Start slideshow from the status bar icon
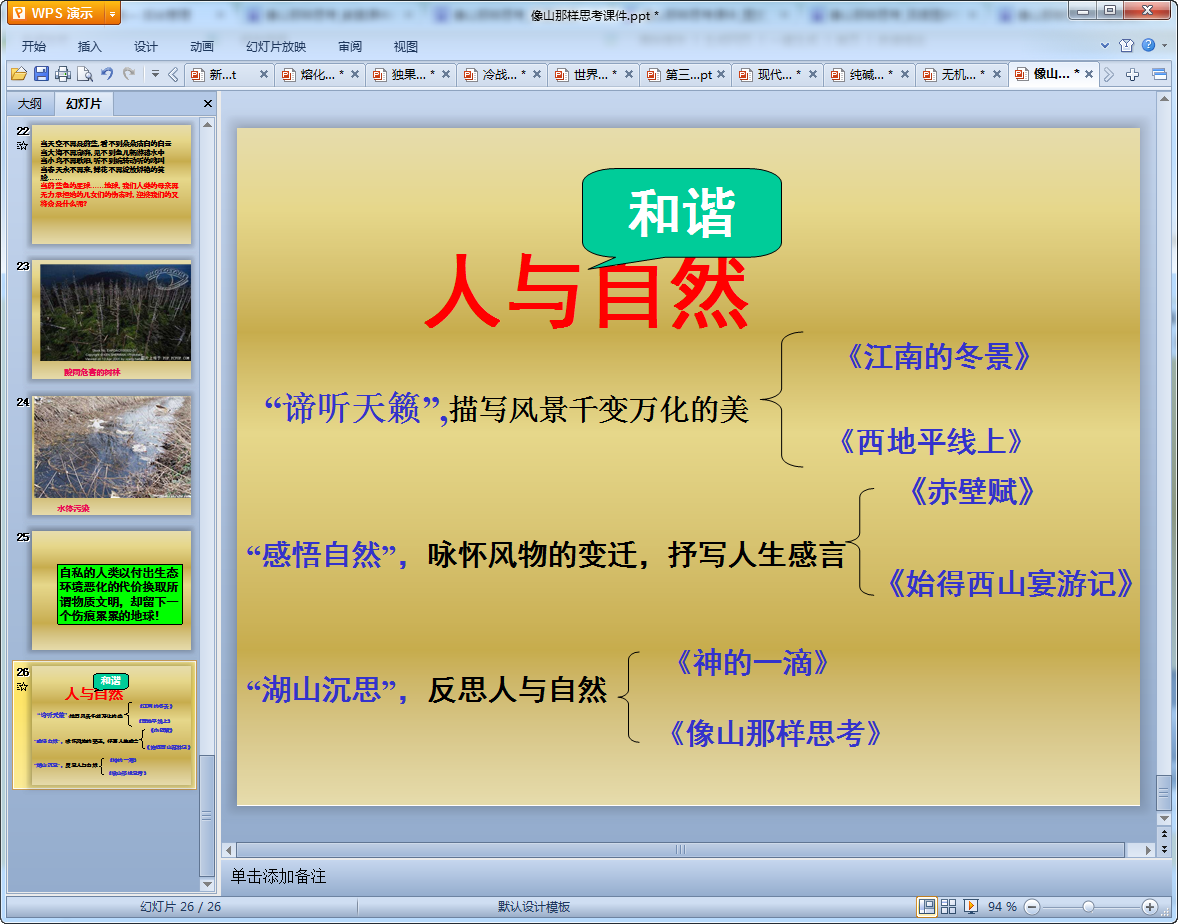This screenshot has width=1178, height=924. click(970, 906)
